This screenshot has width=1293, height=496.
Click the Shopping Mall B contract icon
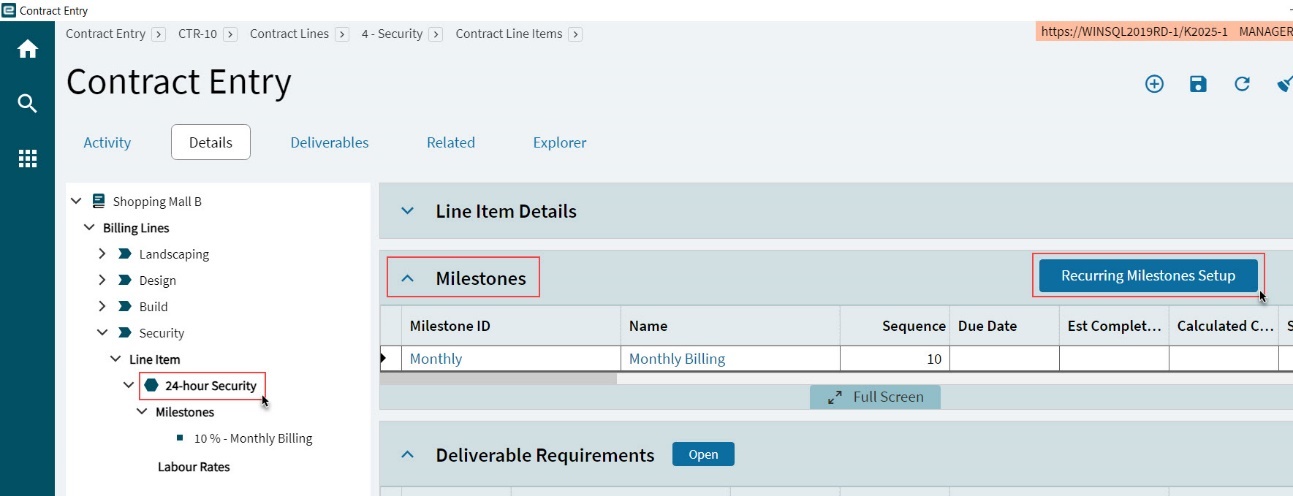click(x=98, y=201)
